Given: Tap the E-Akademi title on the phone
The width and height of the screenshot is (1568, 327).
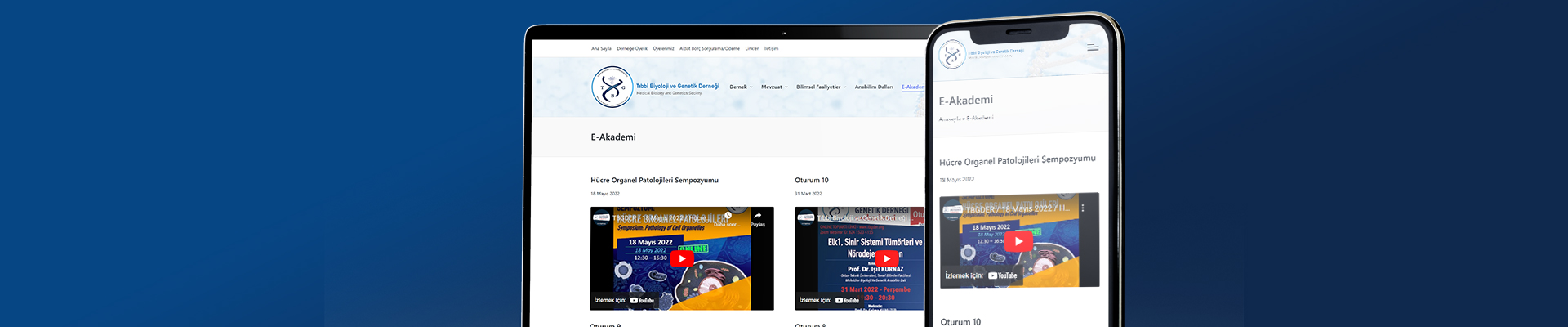Looking at the screenshot, I should pos(966,101).
